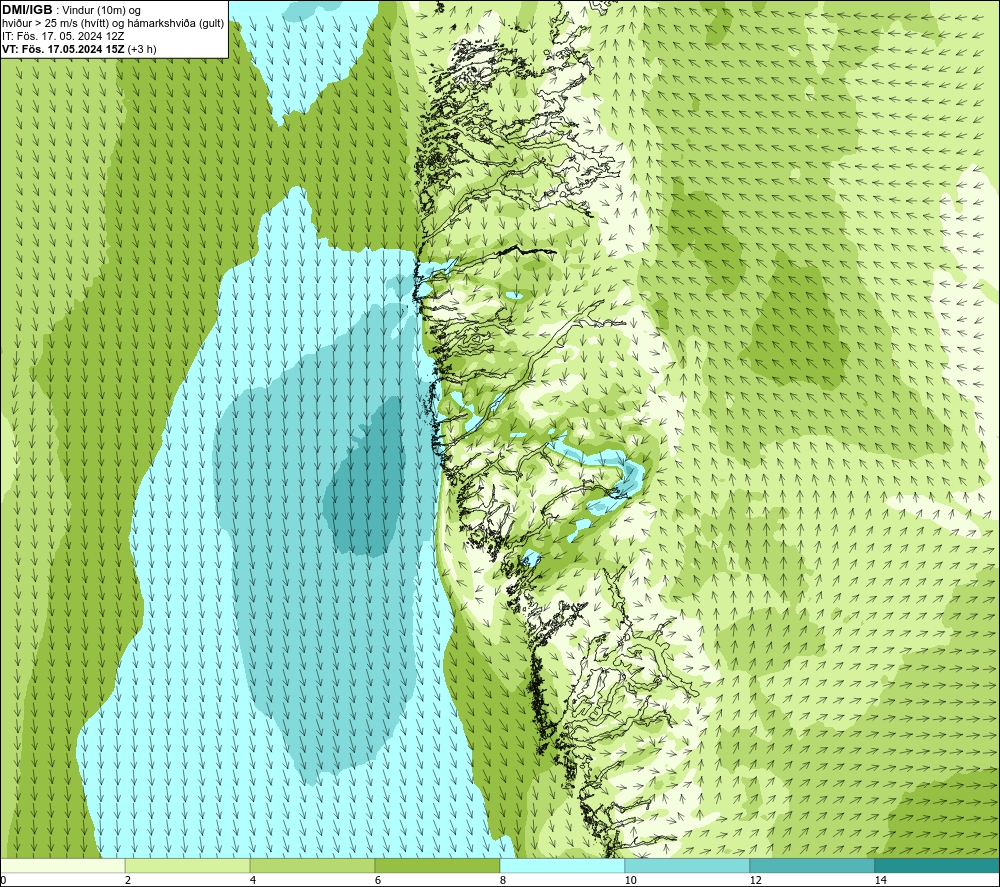The width and height of the screenshot is (1000, 887).
Task: Click the 'VT: Fös. 17.05.2024 15Z' line
Action: click(64, 49)
